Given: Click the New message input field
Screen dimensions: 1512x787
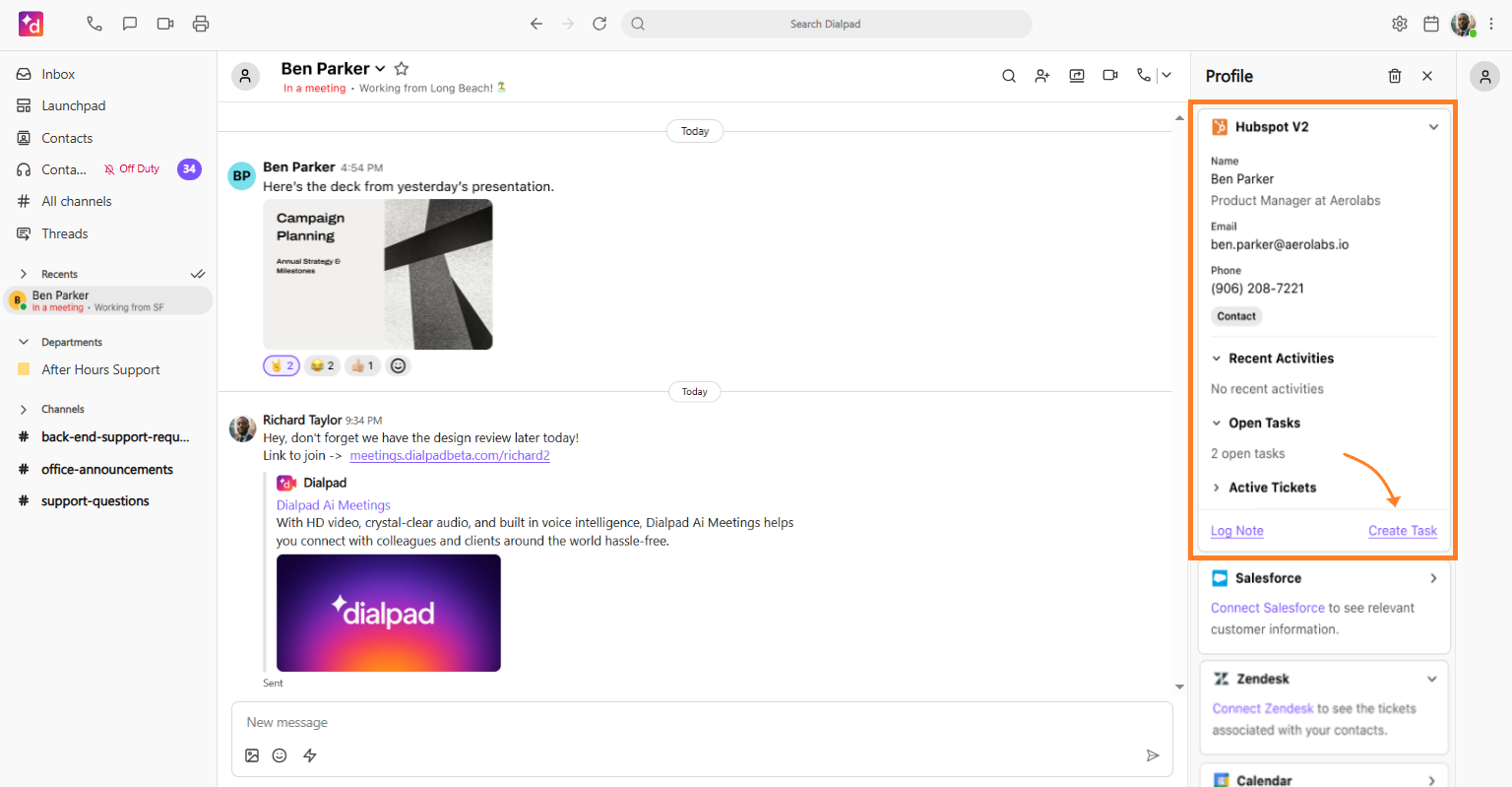Looking at the screenshot, I should coord(702,722).
